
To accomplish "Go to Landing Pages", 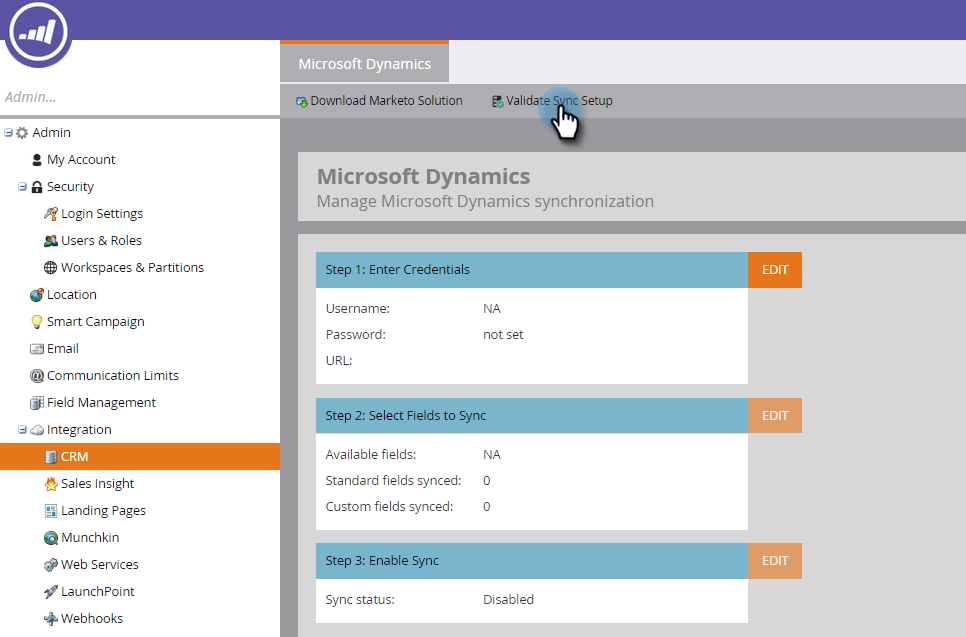I will (x=103, y=511).
